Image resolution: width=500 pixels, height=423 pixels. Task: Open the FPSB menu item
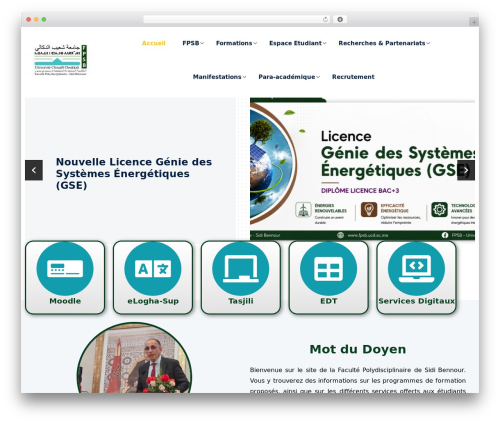point(191,43)
